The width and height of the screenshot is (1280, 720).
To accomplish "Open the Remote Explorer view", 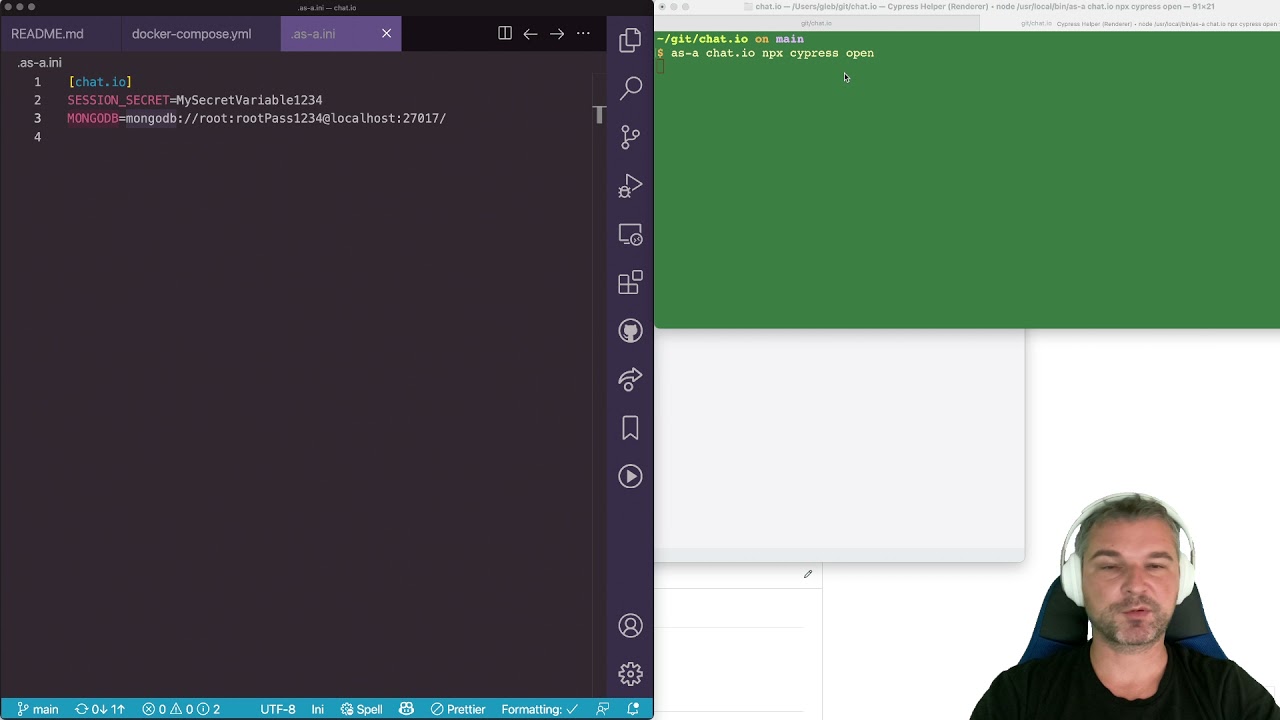I will pos(630,235).
